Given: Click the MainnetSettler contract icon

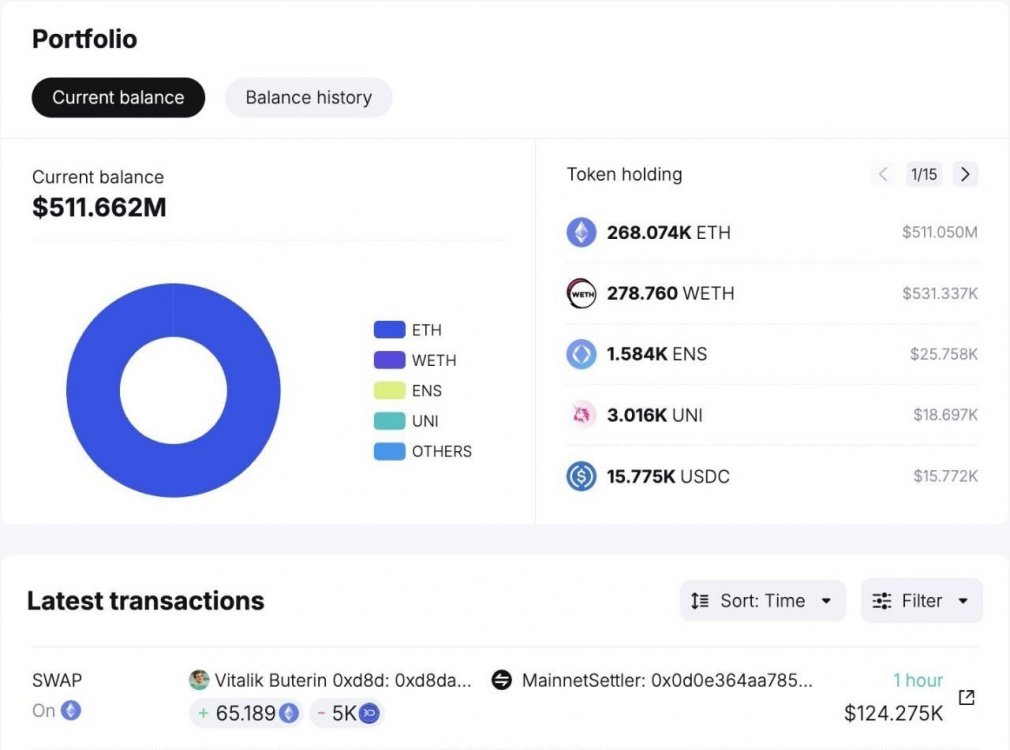Looking at the screenshot, I should click(x=502, y=680).
